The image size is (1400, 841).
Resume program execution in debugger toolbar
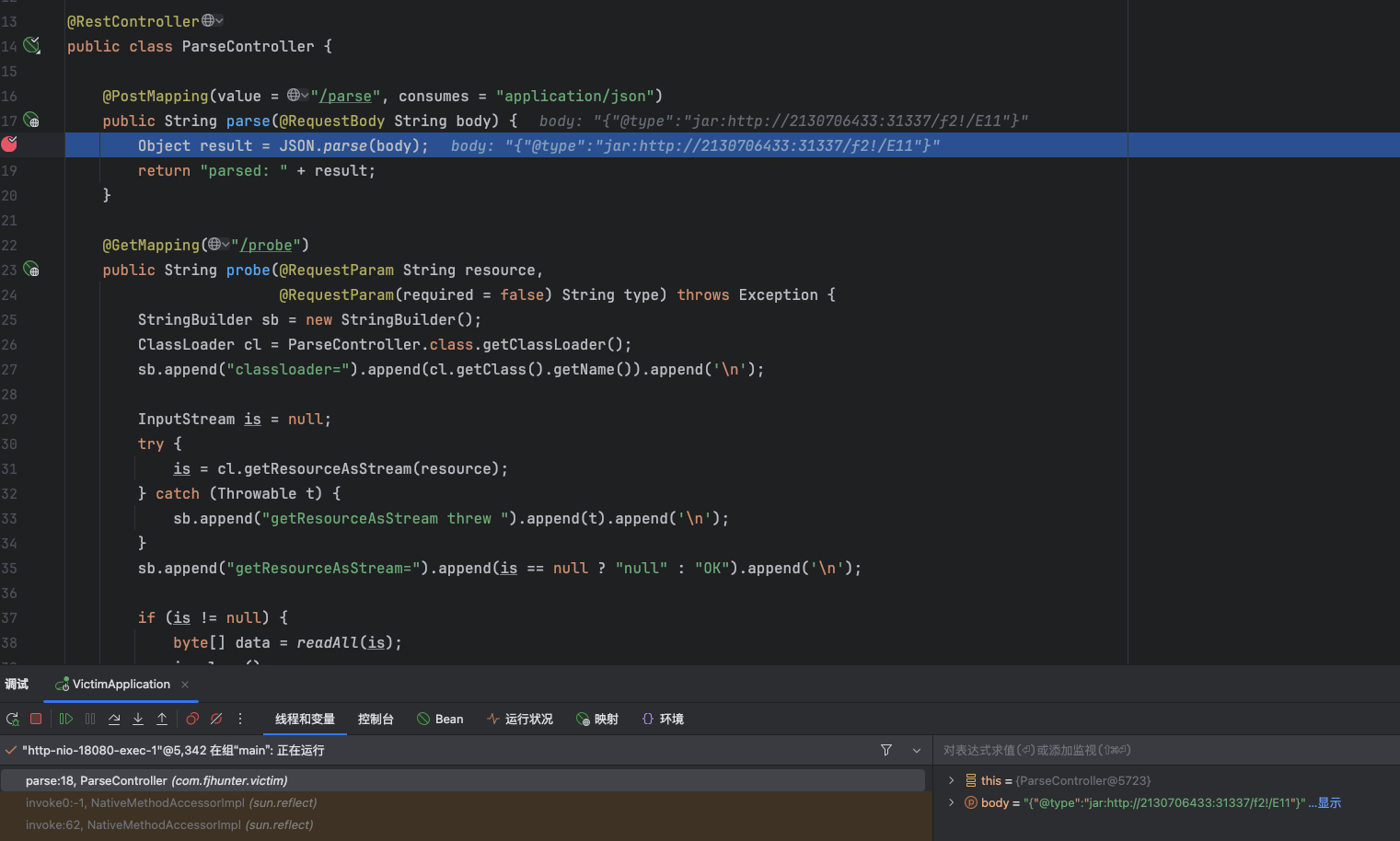click(66, 719)
